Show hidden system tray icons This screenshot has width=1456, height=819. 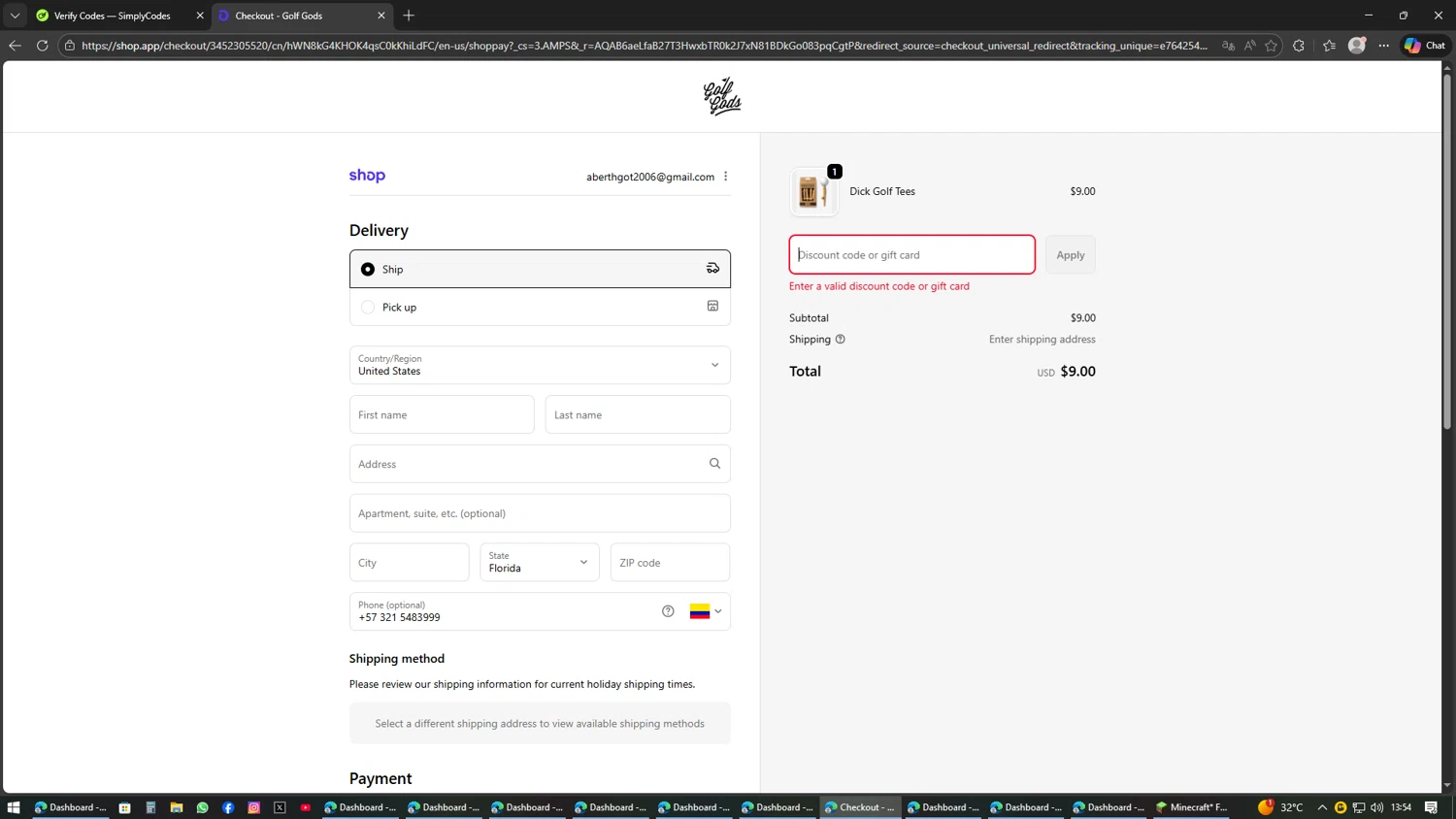pos(1322,807)
